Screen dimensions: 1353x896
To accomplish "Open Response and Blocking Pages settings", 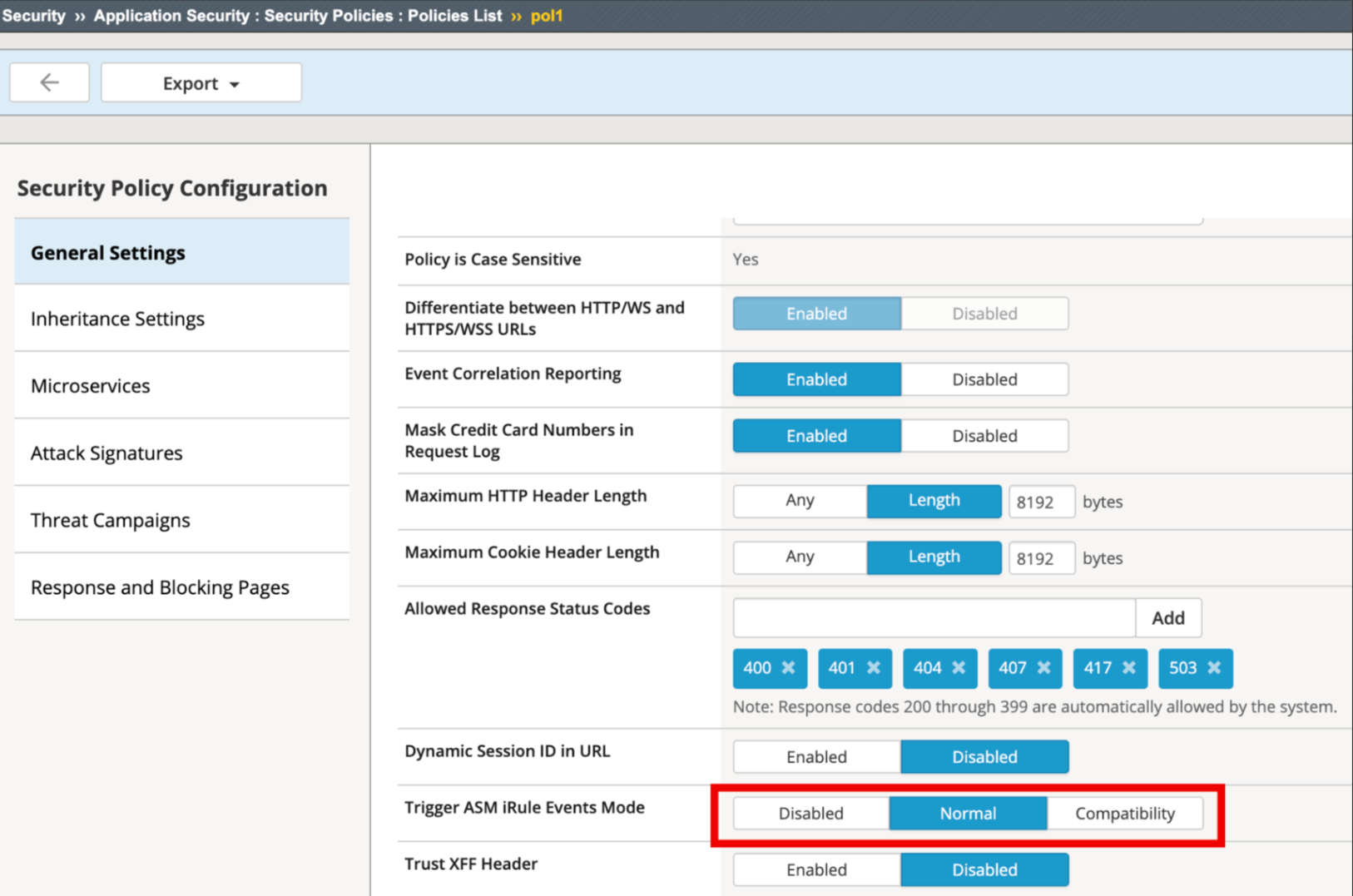I will (x=160, y=587).
